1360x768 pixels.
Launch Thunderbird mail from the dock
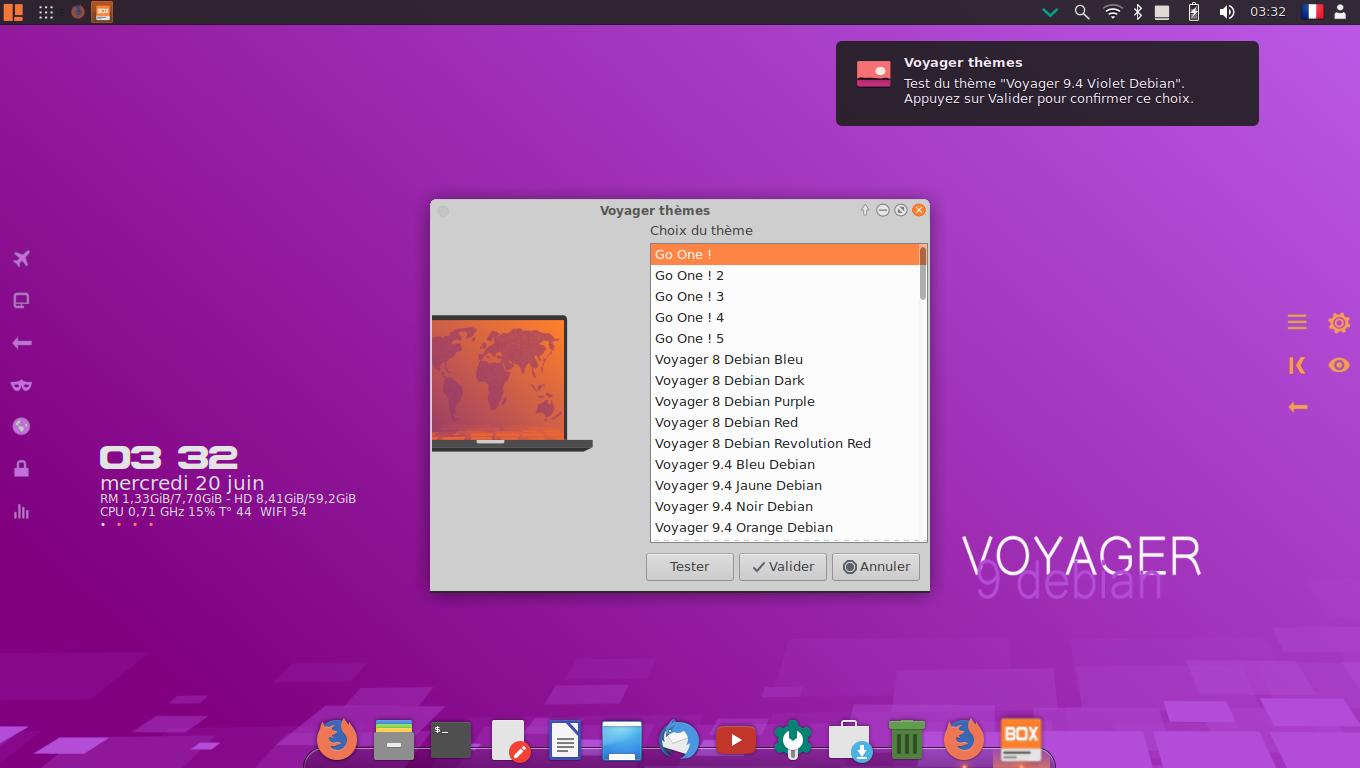pos(679,741)
